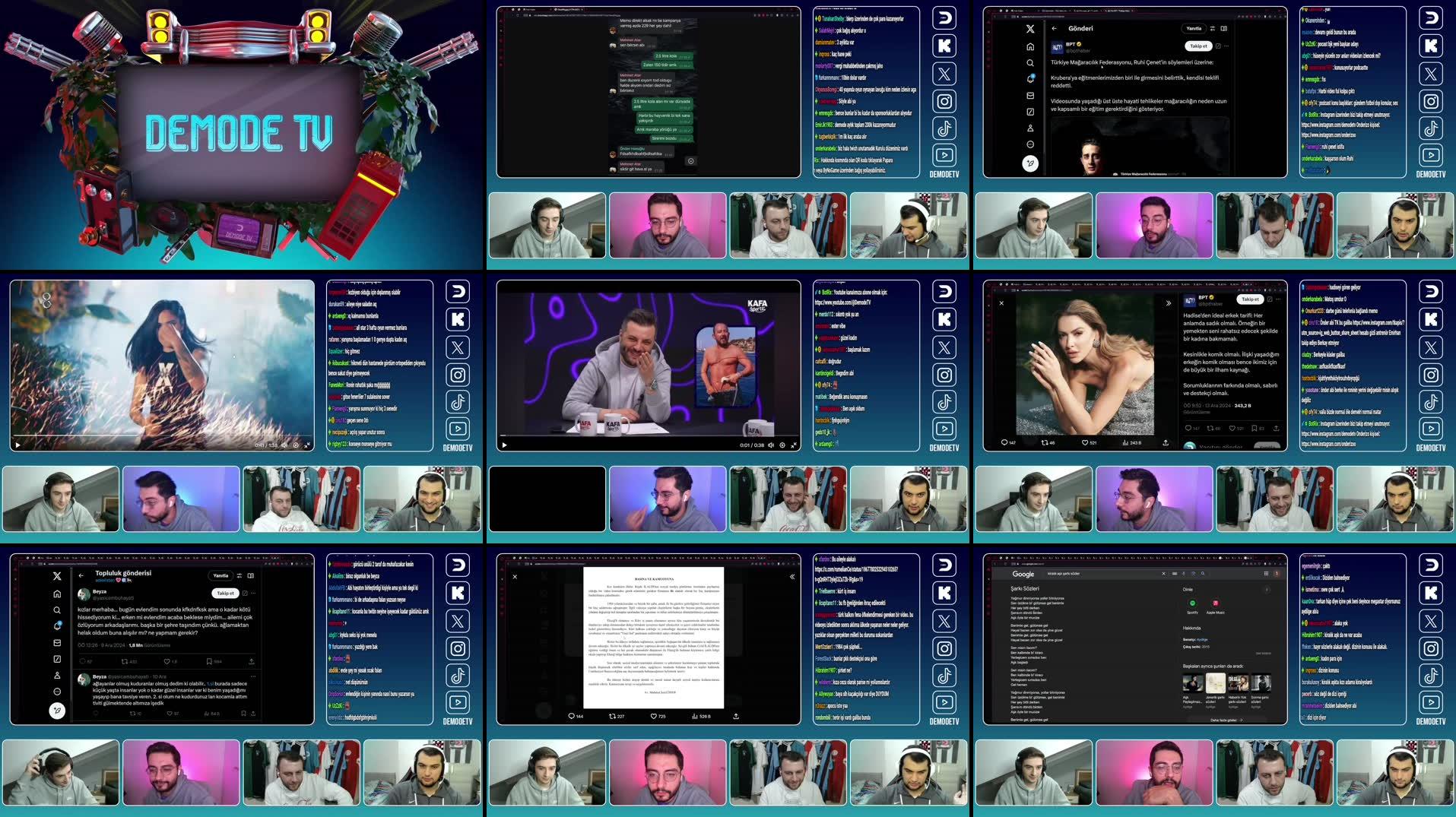Open Haberin Yok şarkı sözleri thumbnail

point(1238,682)
